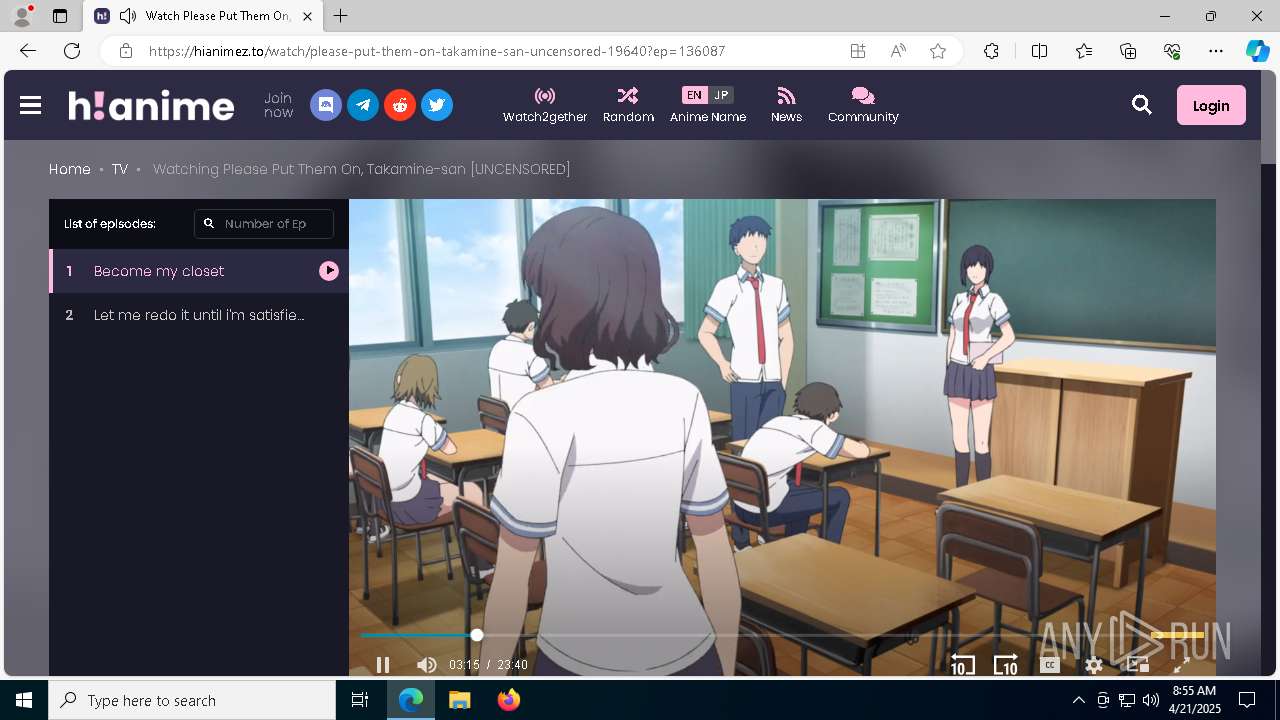Open the Twitter join link
This screenshot has width=1280, height=720.
coord(437,105)
